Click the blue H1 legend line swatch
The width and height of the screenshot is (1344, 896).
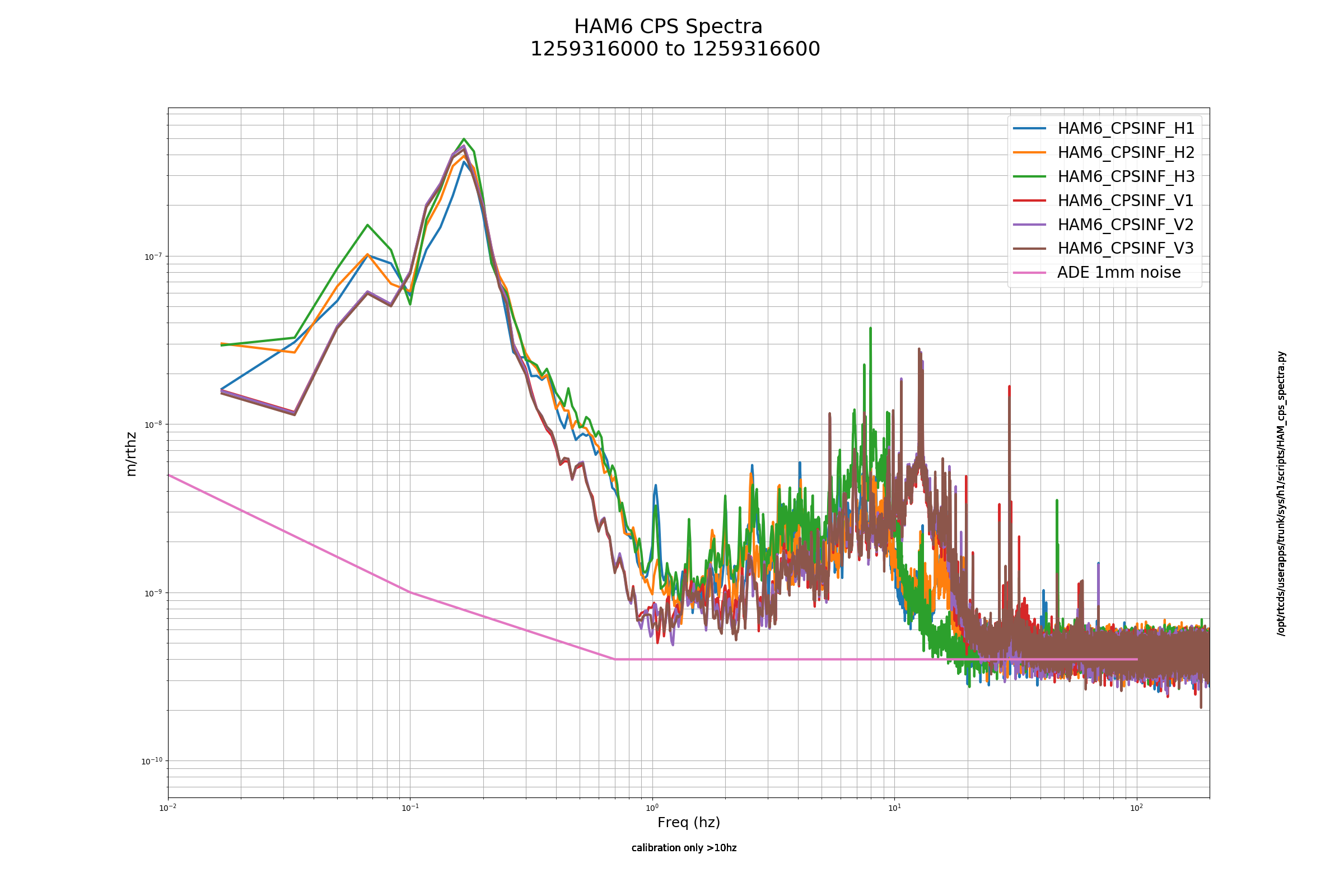pyautogui.click(x=1030, y=129)
